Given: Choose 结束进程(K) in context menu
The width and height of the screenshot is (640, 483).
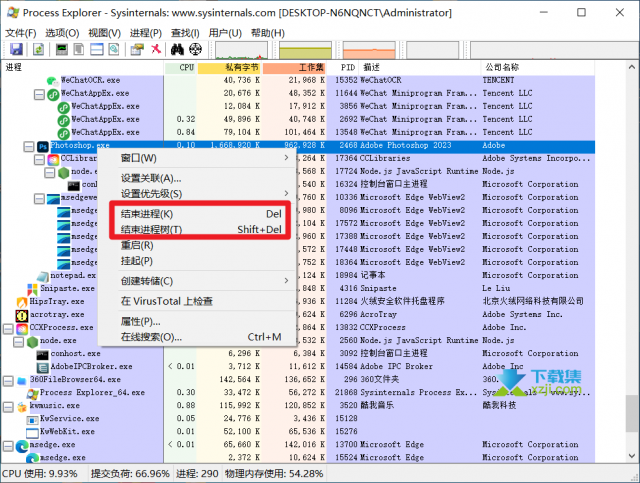Looking at the screenshot, I should pos(196,214).
